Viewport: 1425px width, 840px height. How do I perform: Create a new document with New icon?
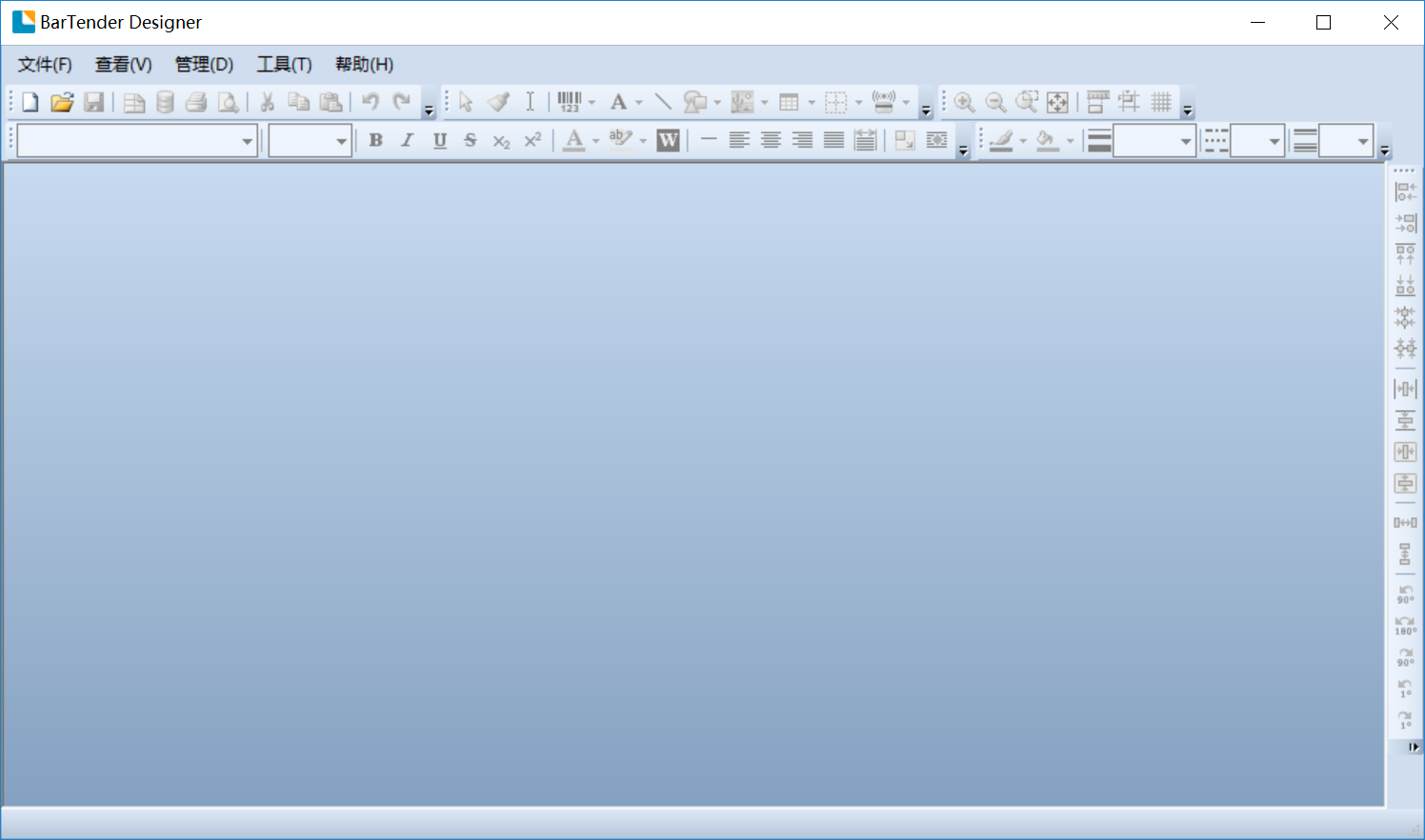(30, 102)
